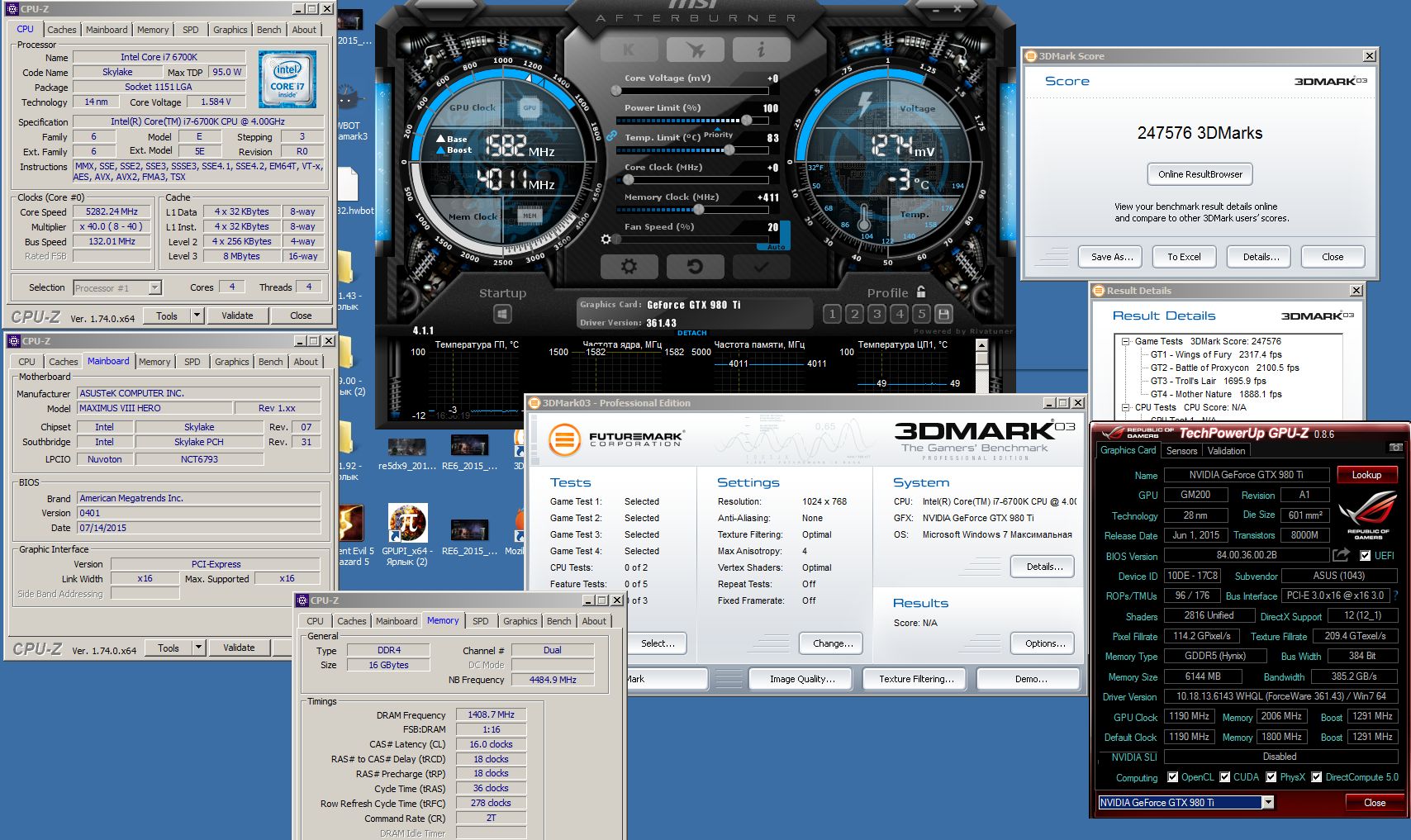Apply Afterburner settings with the checkmark button
This screenshot has width=1411, height=840.
coord(761,267)
